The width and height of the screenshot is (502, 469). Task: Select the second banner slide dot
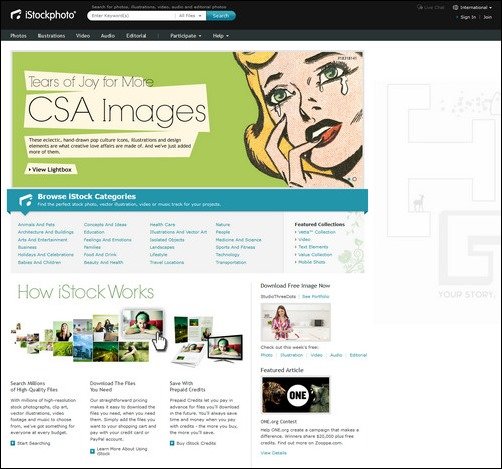(354, 179)
